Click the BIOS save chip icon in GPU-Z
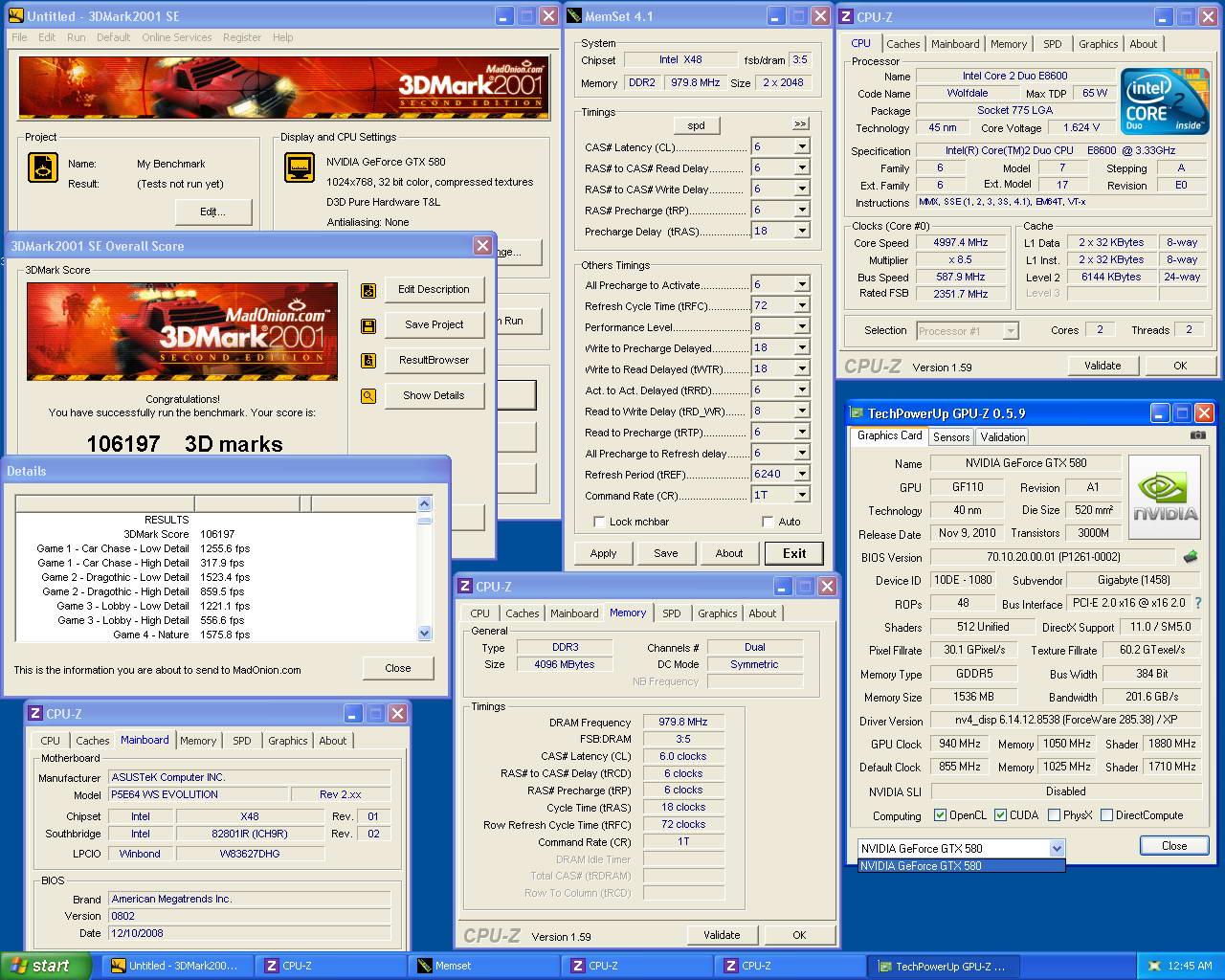 tap(1191, 556)
